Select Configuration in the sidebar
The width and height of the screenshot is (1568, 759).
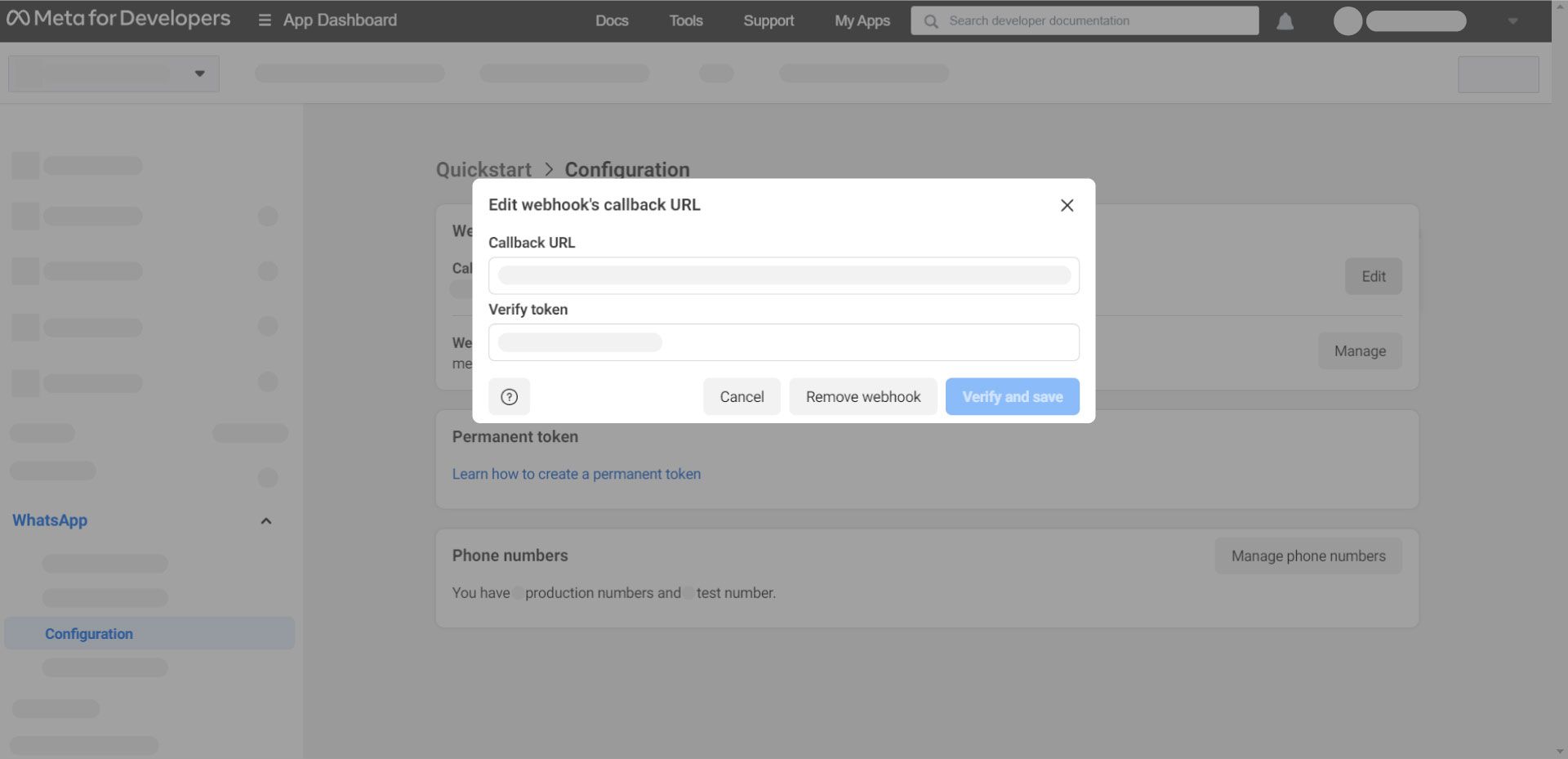click(x=149, y=633)
